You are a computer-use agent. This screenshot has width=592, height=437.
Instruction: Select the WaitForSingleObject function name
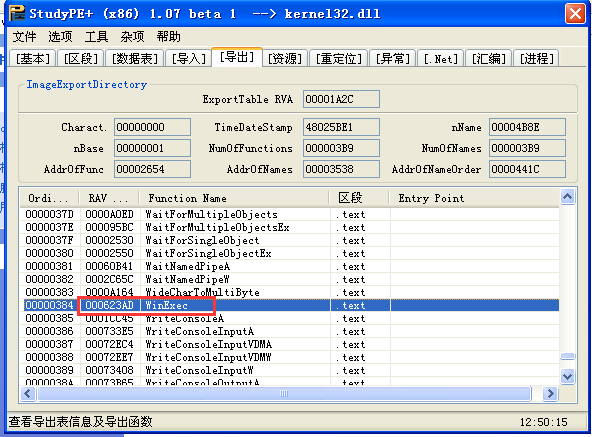pyautogui.click(x=202, y=241)
